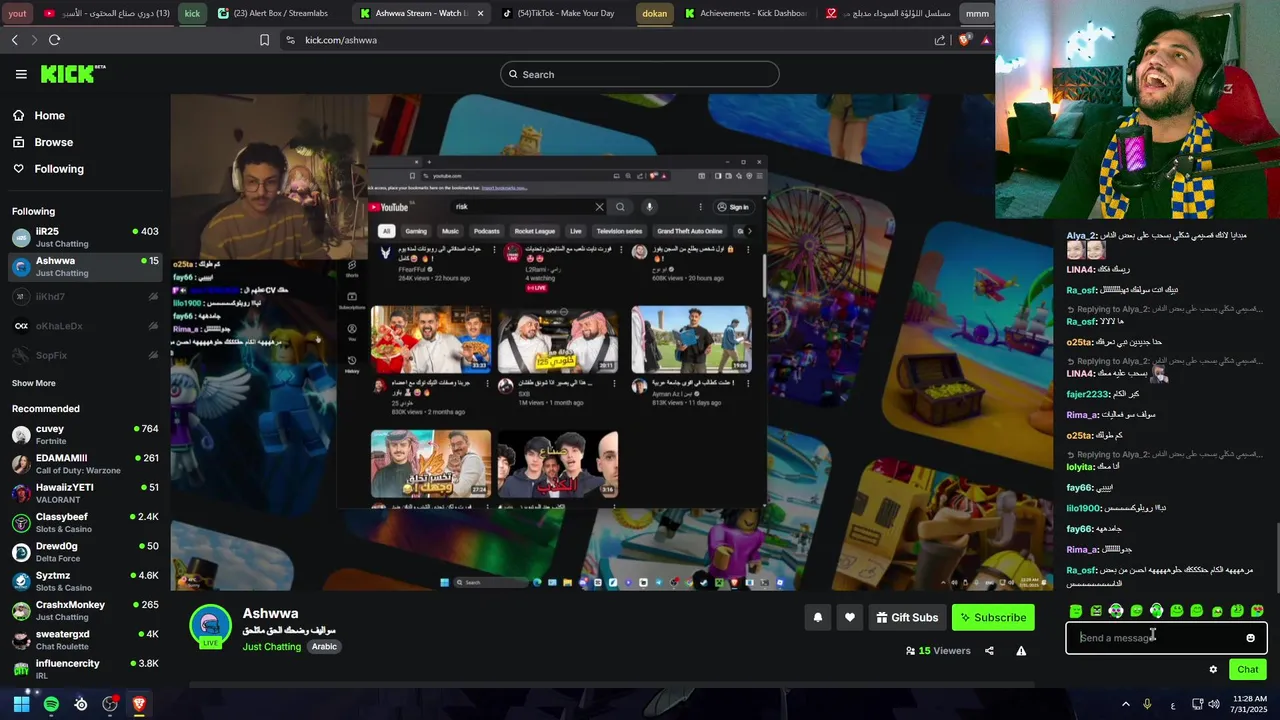This screenshot has width=1280, height=720.
Task: Click the KICK logo
Action: point(72,74)
